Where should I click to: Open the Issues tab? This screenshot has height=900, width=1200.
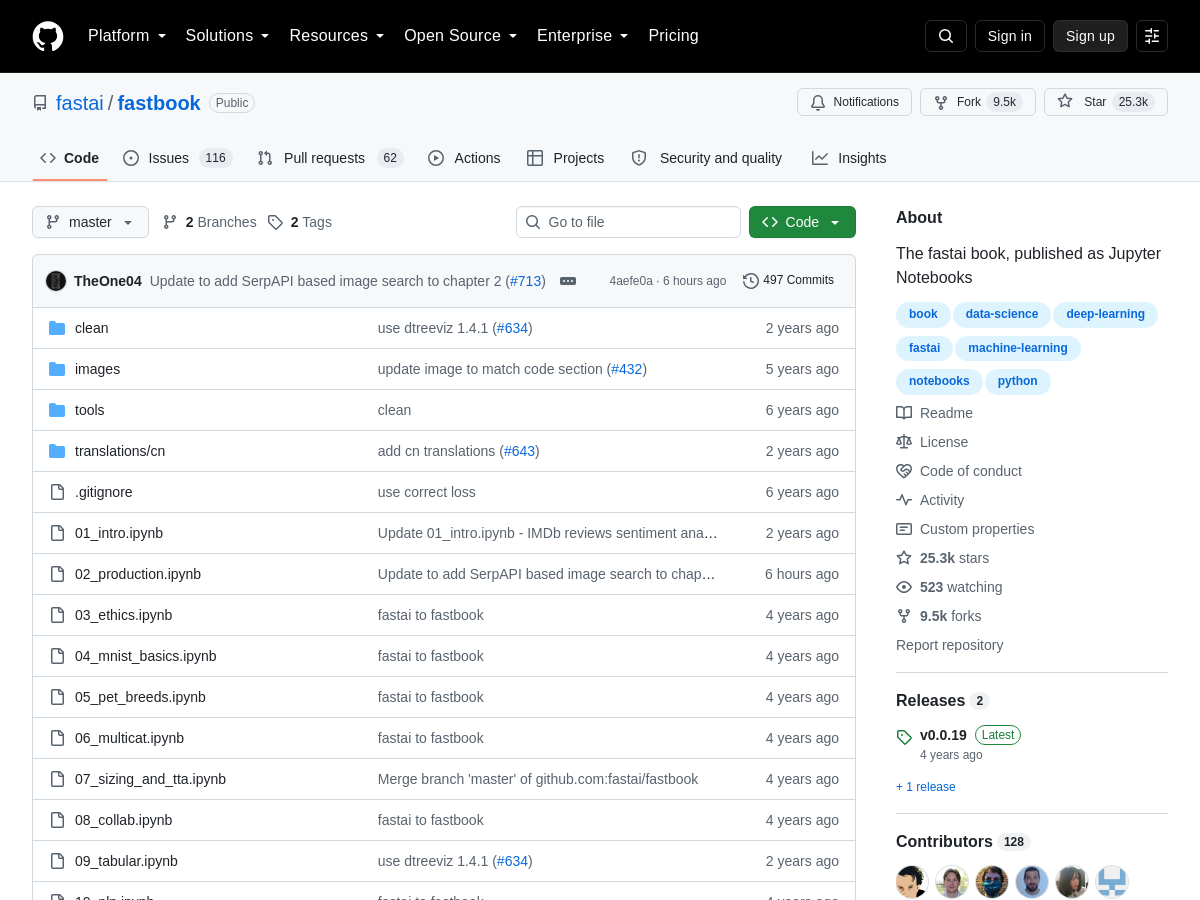pyautogui.click(x=177, y=158)
